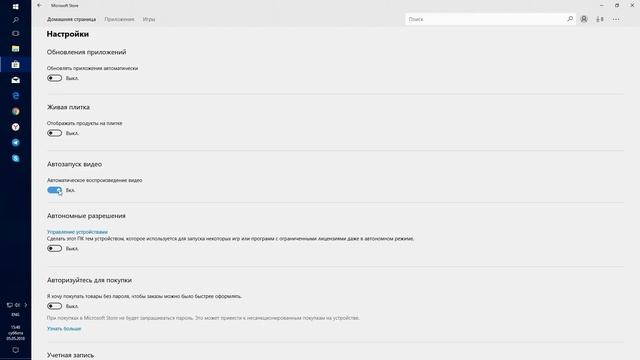Click Автономные разрешения section heading
The width and height of the screenshot is (640, 360).
[x=86, y=216]
